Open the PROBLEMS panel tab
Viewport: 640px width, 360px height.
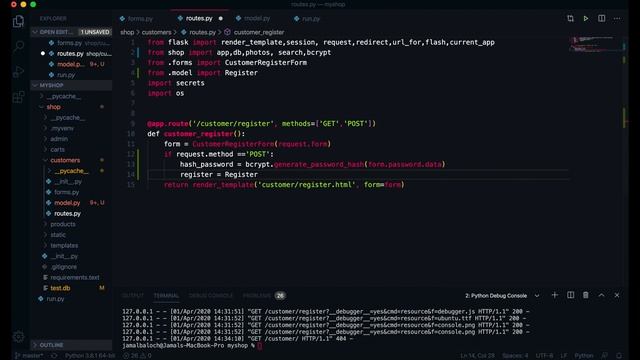(257, 296)
